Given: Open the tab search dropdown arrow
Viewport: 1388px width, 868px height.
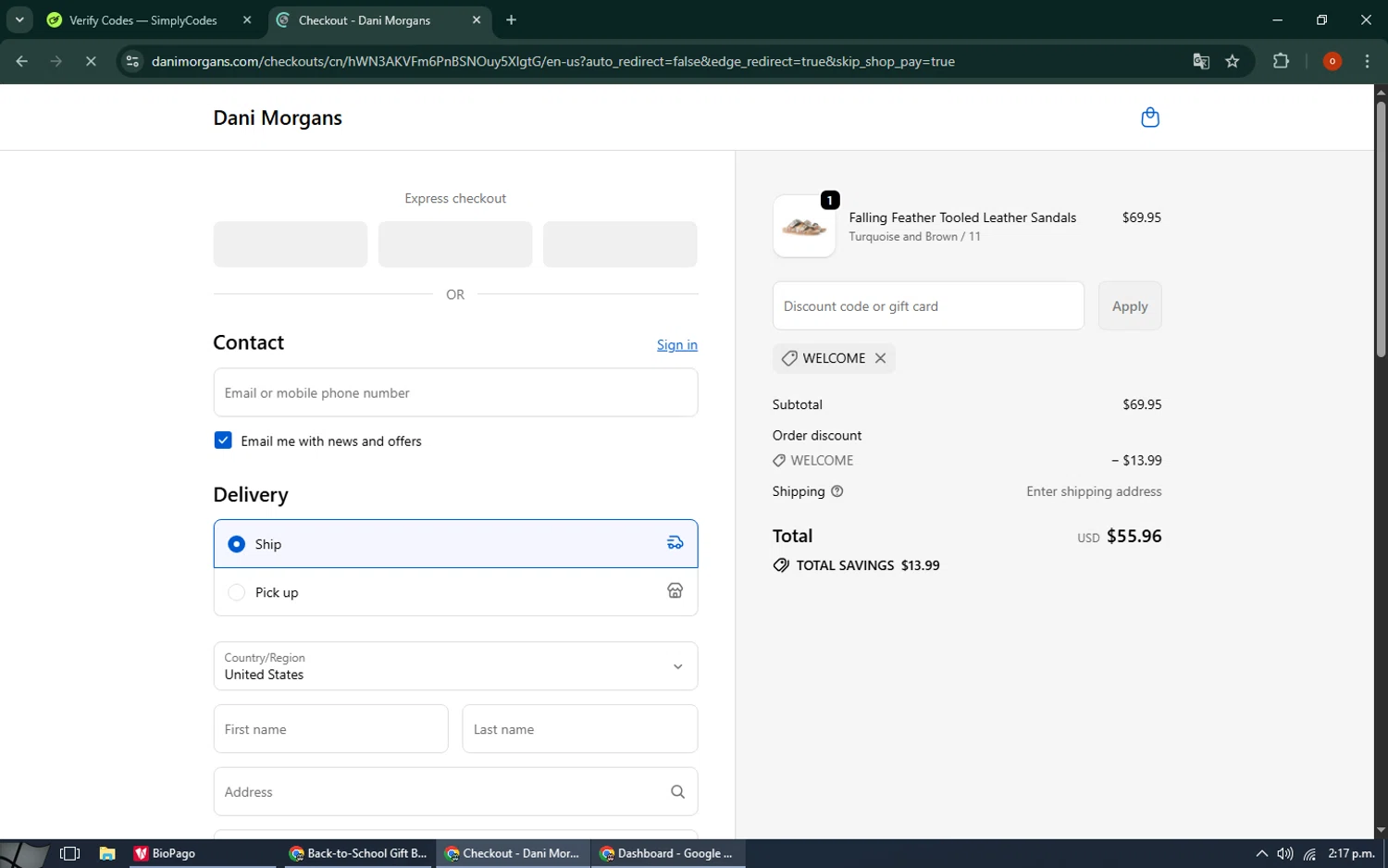Looking at the screenshot, I should [19, 19].
